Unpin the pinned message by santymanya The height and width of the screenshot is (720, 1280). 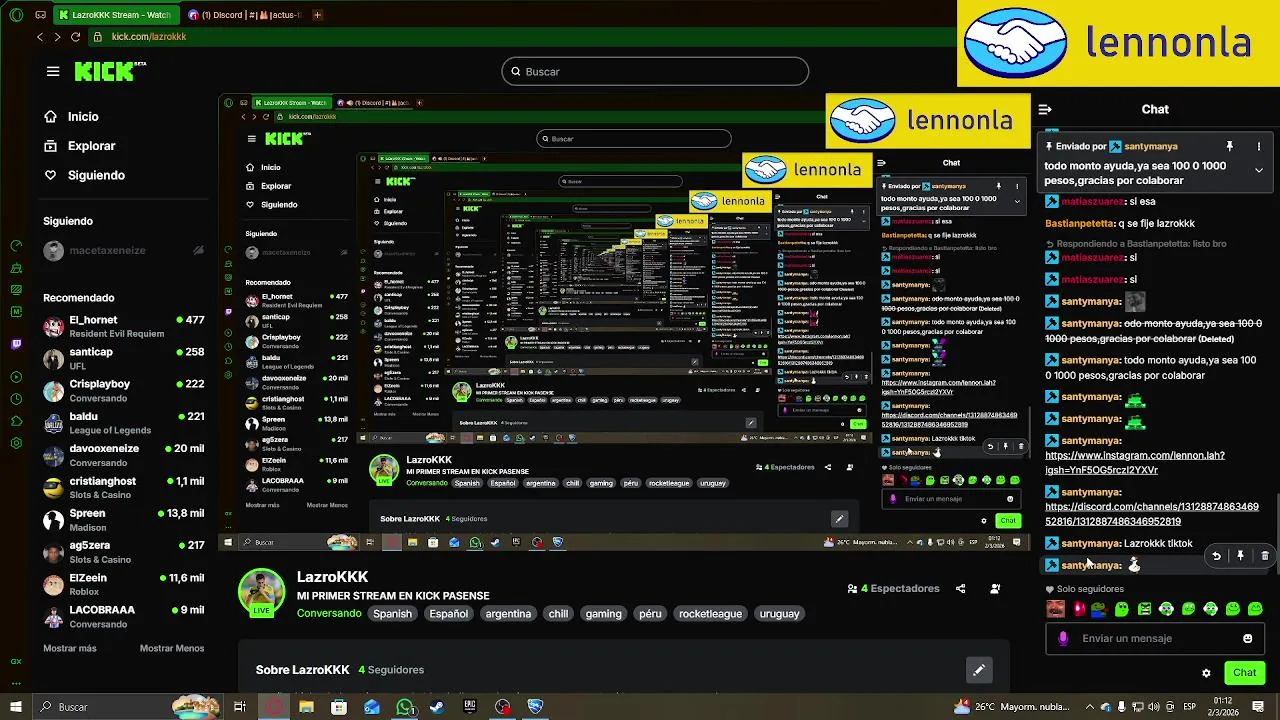[x=1229, y=146]
